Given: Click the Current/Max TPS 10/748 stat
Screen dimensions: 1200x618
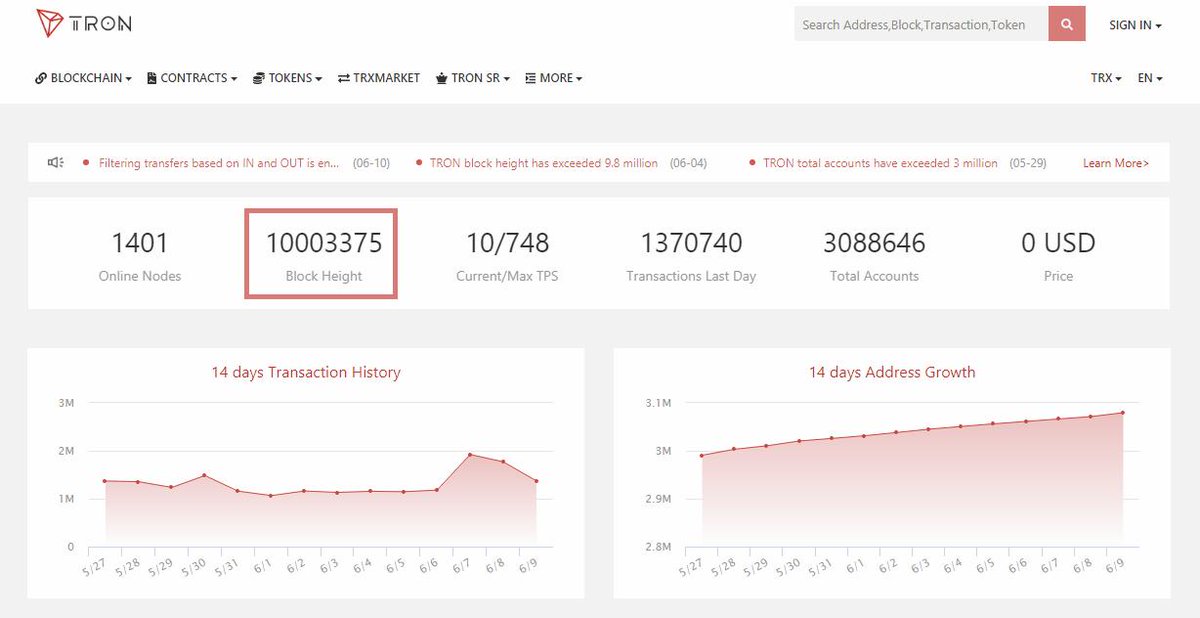Looking at the screenshot, I should pyautogui.click(x=507, y=254).
